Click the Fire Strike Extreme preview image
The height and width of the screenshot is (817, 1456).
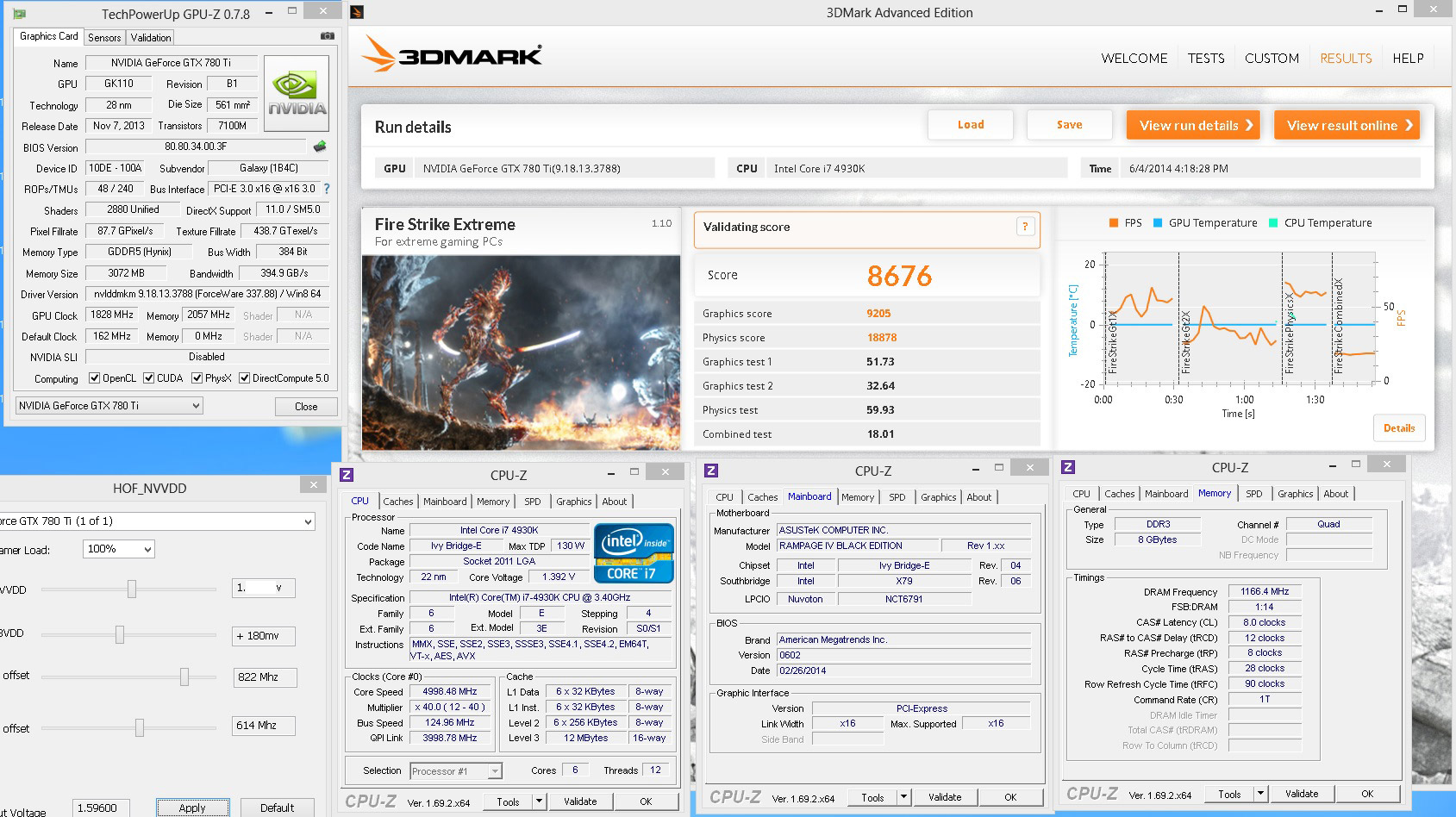click(521, 352)
